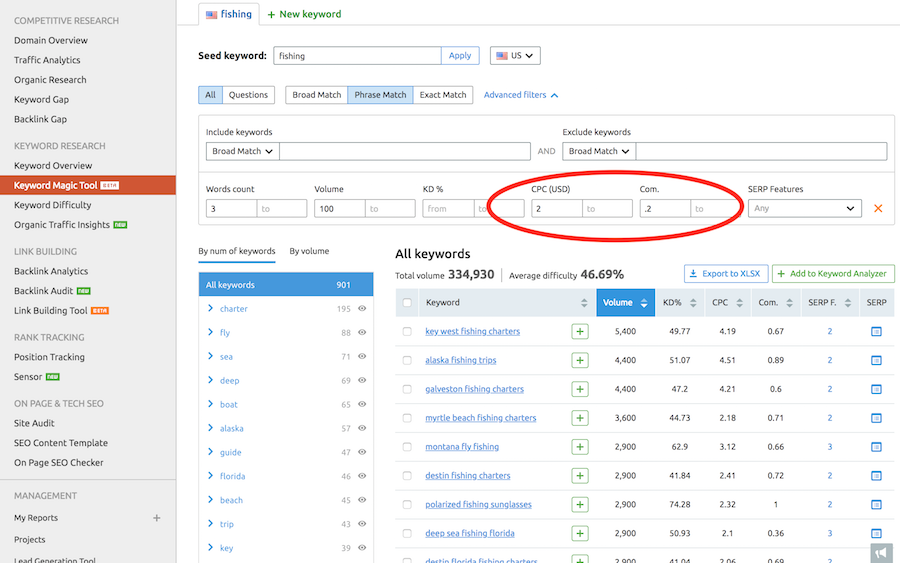Sort table by Keyword column arrows
900x563 pixels.
tap(584, 302)
